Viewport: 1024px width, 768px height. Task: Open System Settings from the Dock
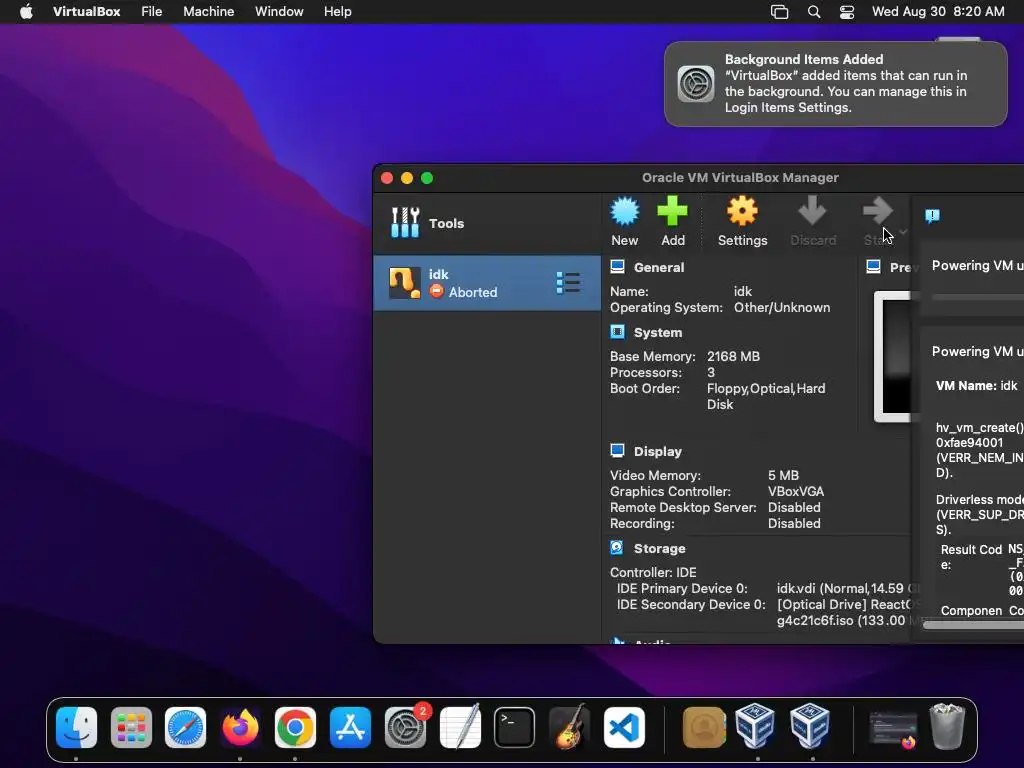405,728
